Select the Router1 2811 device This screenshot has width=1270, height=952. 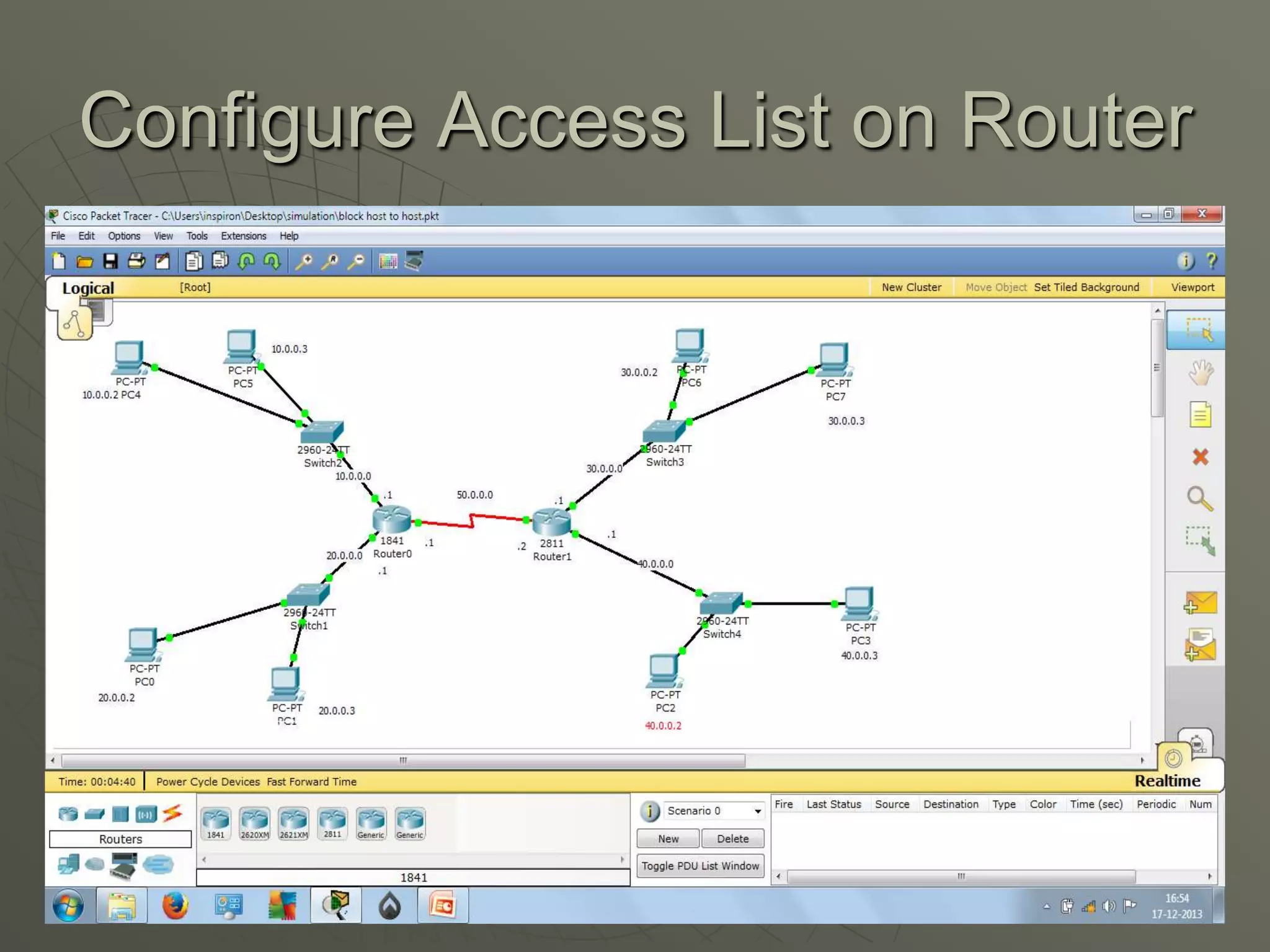(551, 522)
